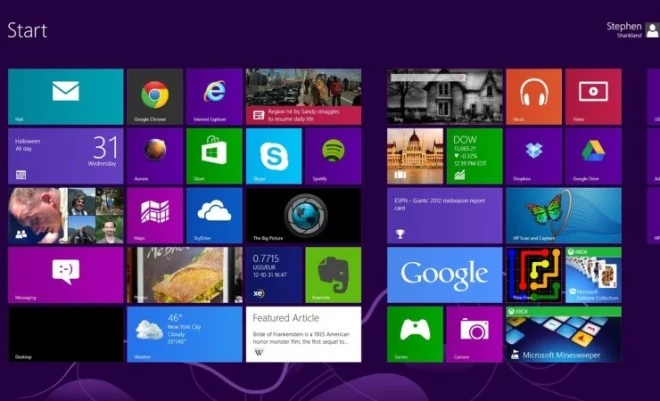Click the Stephen user account picture
Screen dimensions: 660x401
click(x=652, y=30)
